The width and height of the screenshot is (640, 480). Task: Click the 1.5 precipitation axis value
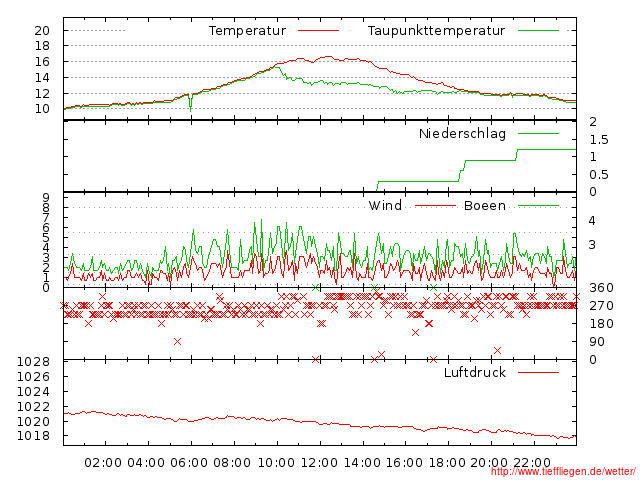click(x=599, y=140)
